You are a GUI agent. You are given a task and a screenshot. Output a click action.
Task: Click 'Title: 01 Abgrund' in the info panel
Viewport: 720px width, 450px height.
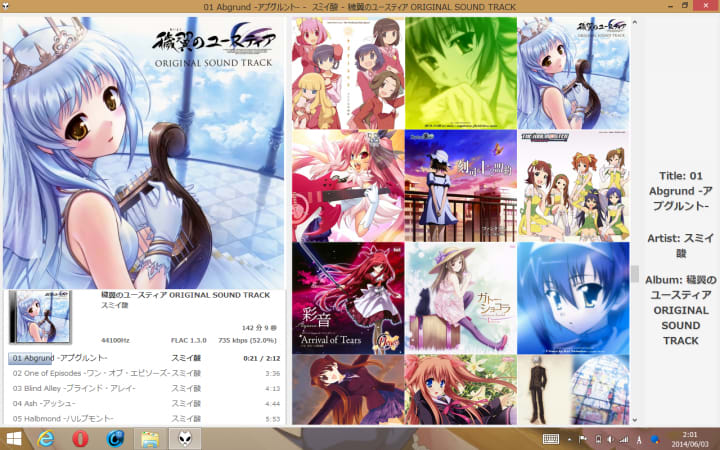point(681,191)
